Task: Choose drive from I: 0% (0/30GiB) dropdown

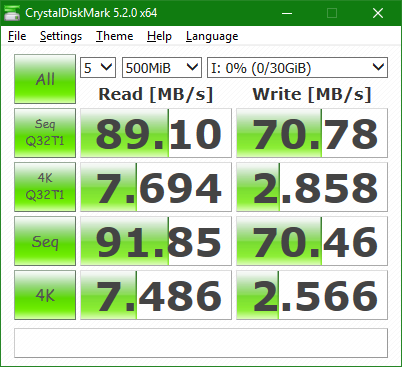Action: pos(297,68)
